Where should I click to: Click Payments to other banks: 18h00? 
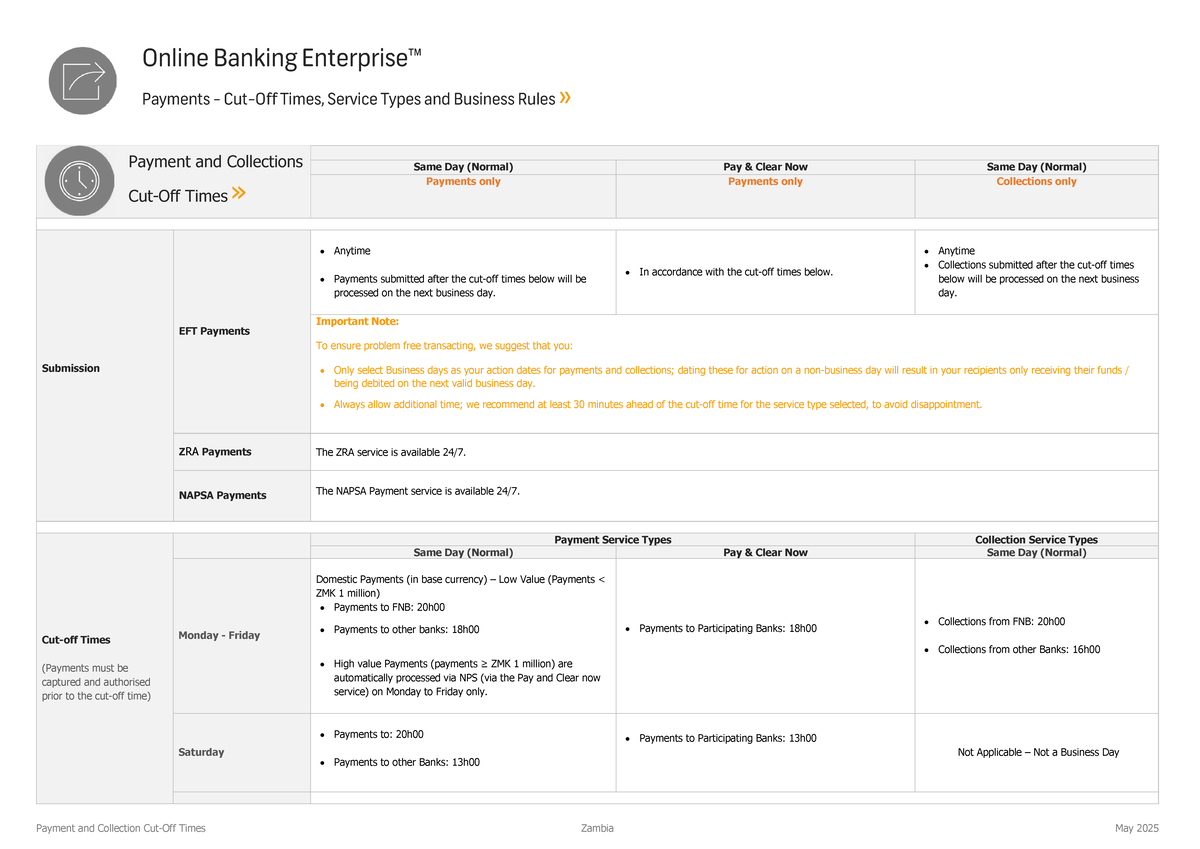click(406, 630)
